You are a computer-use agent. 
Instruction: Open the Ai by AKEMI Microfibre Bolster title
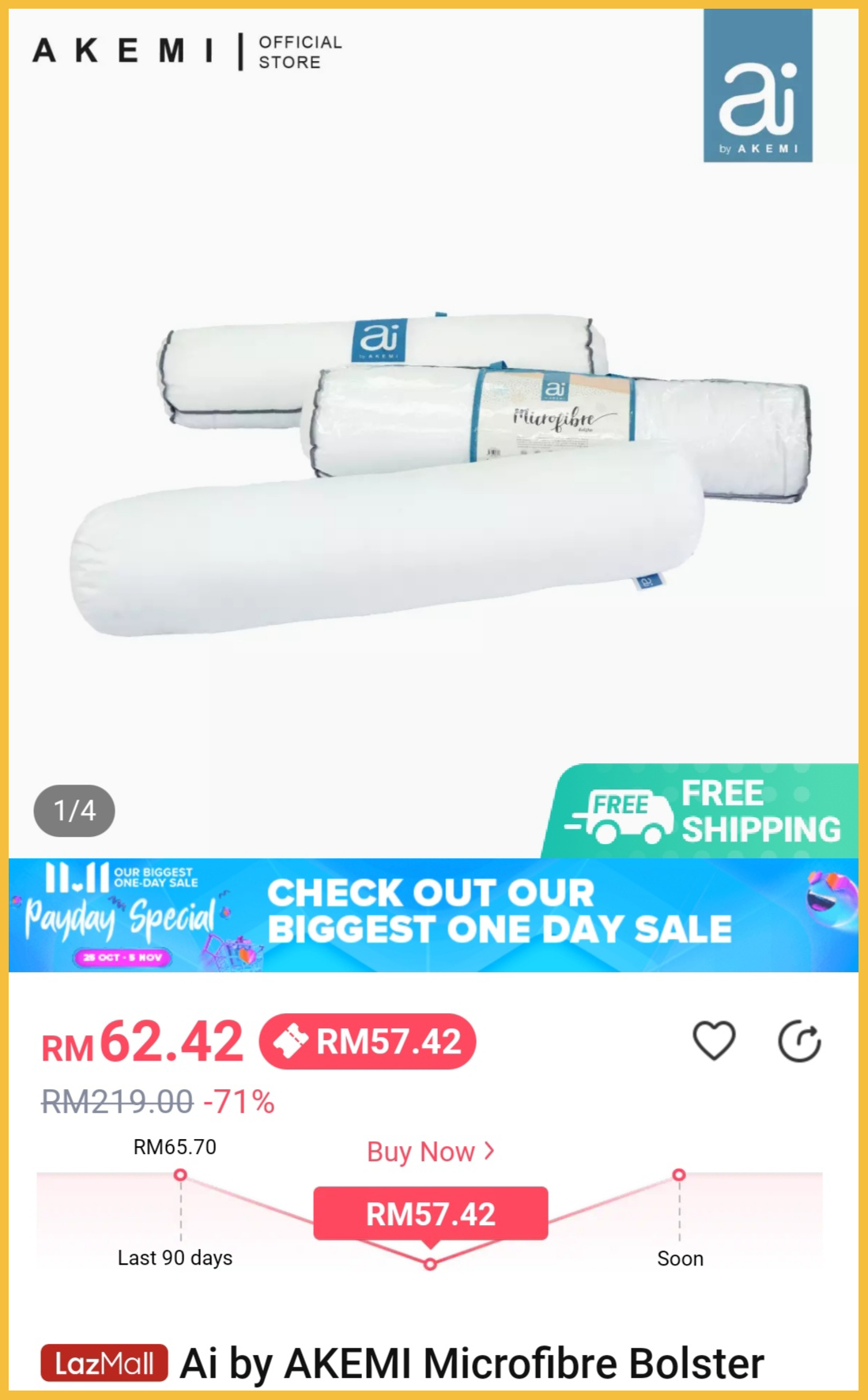click(x=472, y=1363)
